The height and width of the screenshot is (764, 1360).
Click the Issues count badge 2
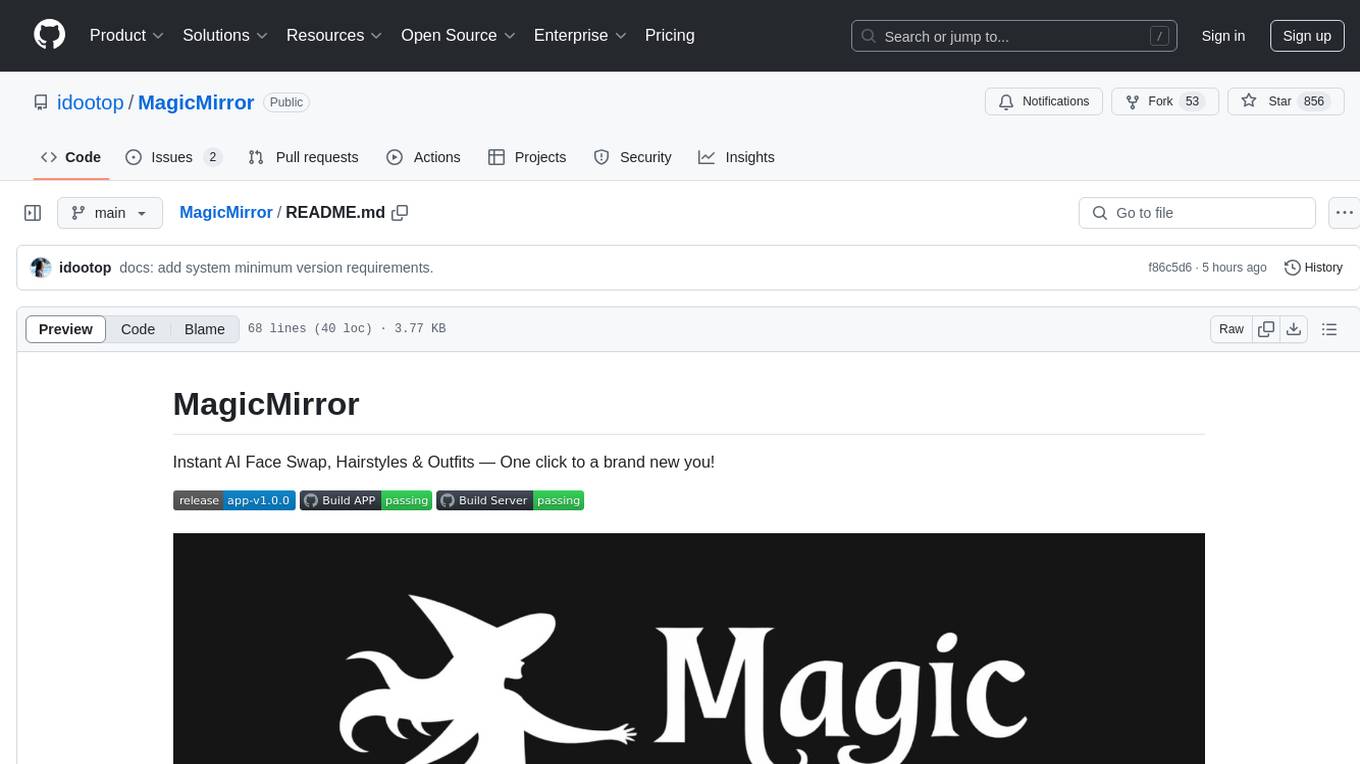coord(212,157)
